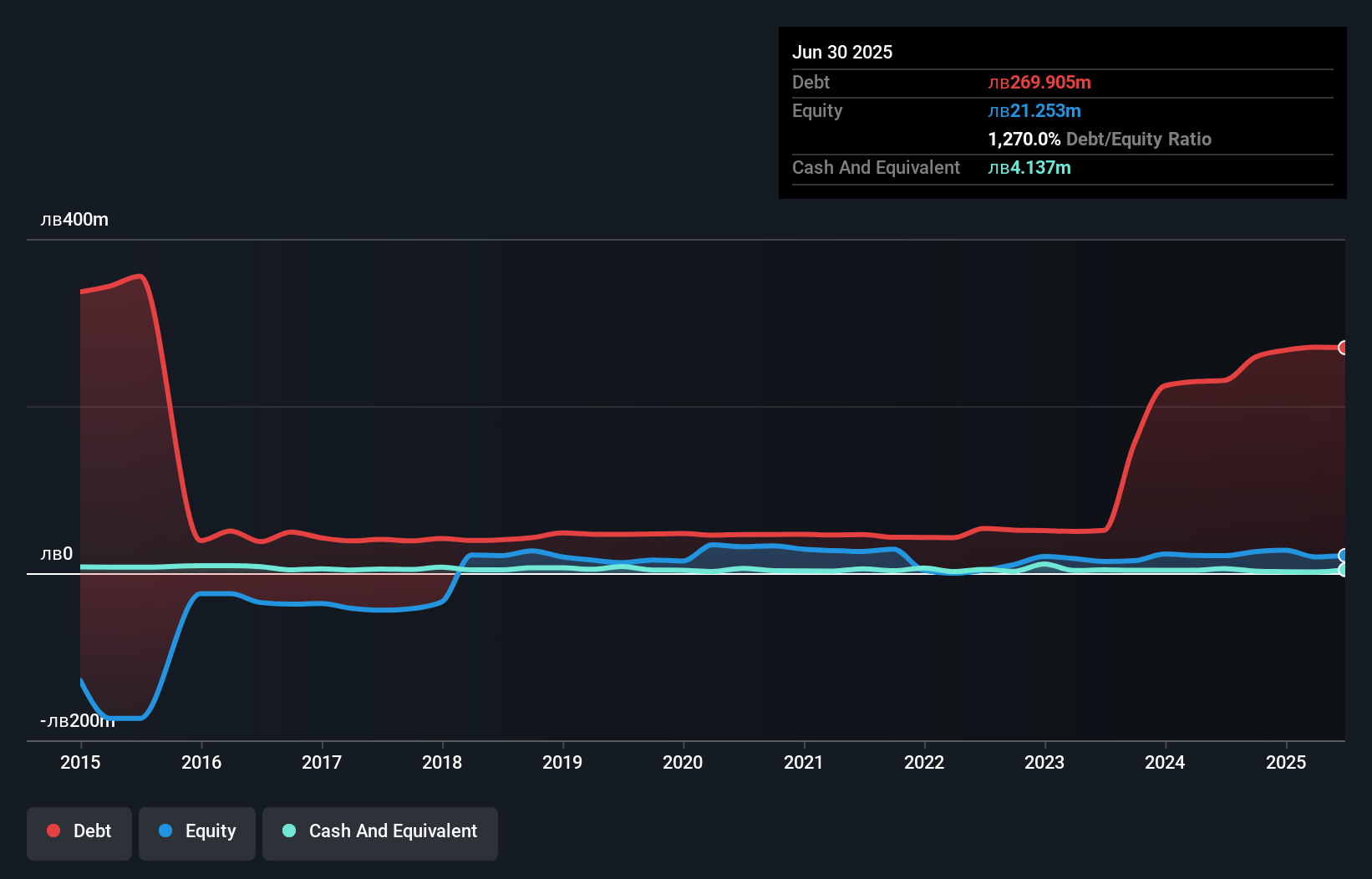
Task: Select the blue Equity endpoint marker on the chart
Action: click(x=1342, y=555)
